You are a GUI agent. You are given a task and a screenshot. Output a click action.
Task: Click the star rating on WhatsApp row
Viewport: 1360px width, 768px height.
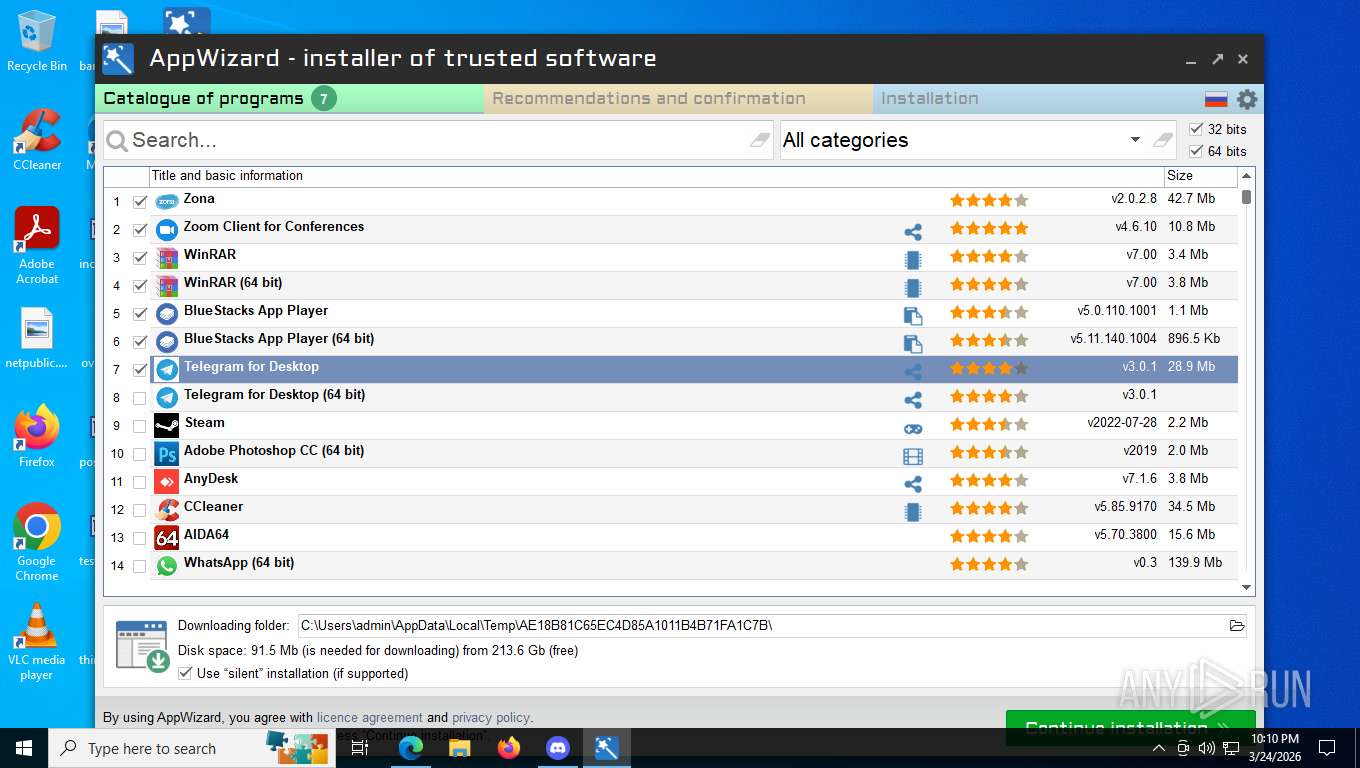coord(988,565)
